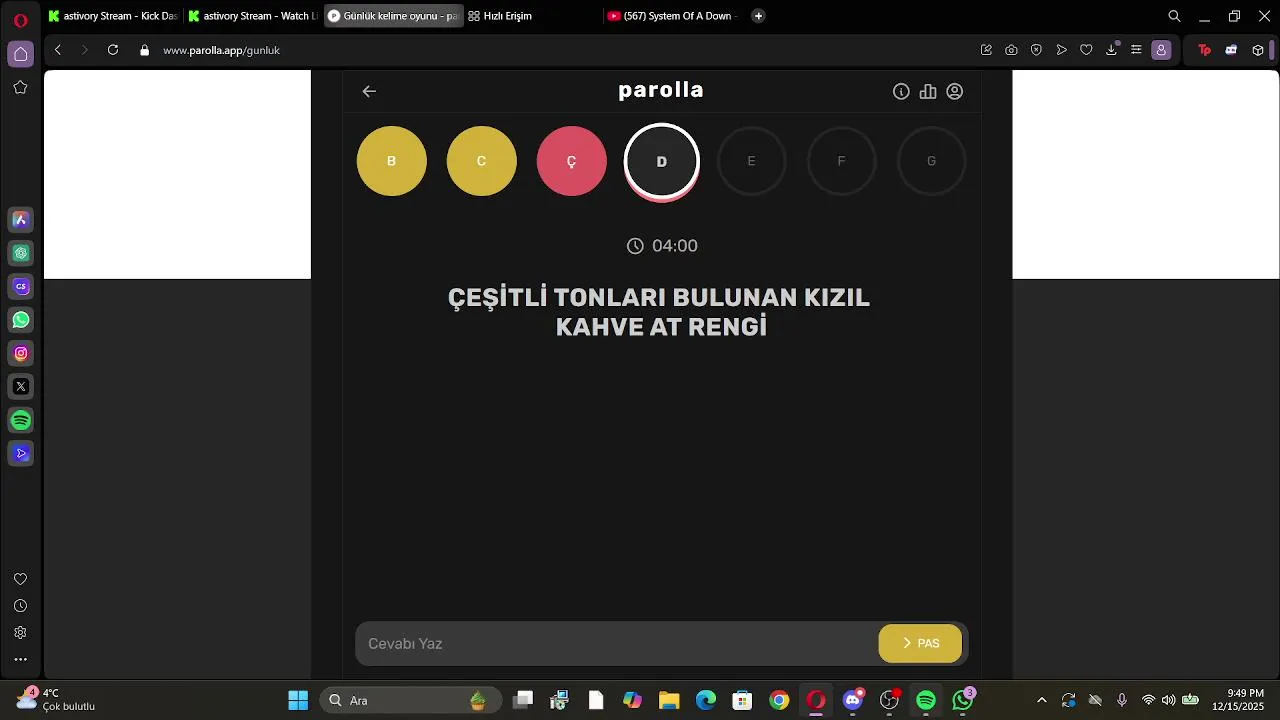Click the address bar showing www.parolla.app/gunluk

pyautogui.click(x=221, y=50)
